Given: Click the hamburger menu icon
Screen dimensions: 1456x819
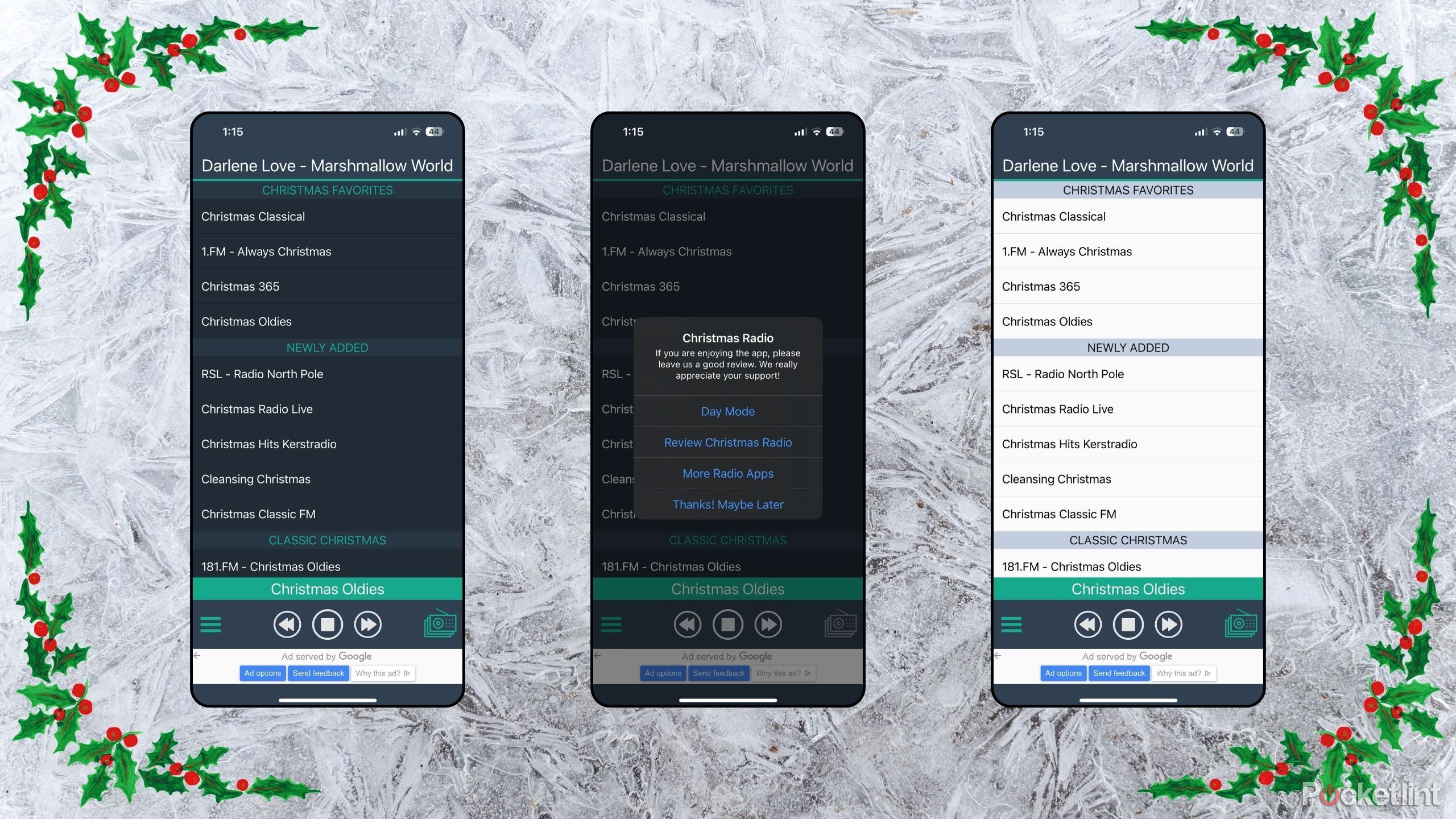Looking at the screenshot, I should click(x=211, y=625).
